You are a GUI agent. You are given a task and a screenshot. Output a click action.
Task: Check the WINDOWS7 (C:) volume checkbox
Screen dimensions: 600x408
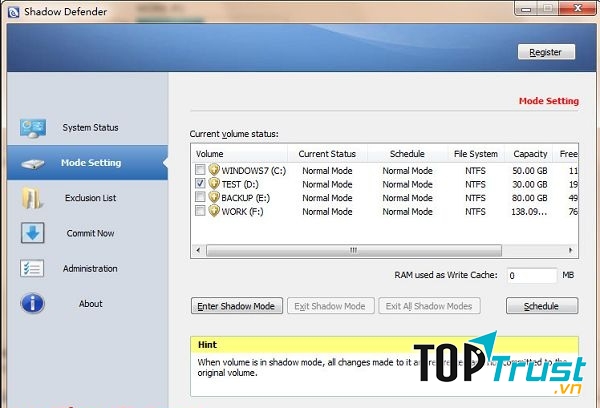point(201,171)
